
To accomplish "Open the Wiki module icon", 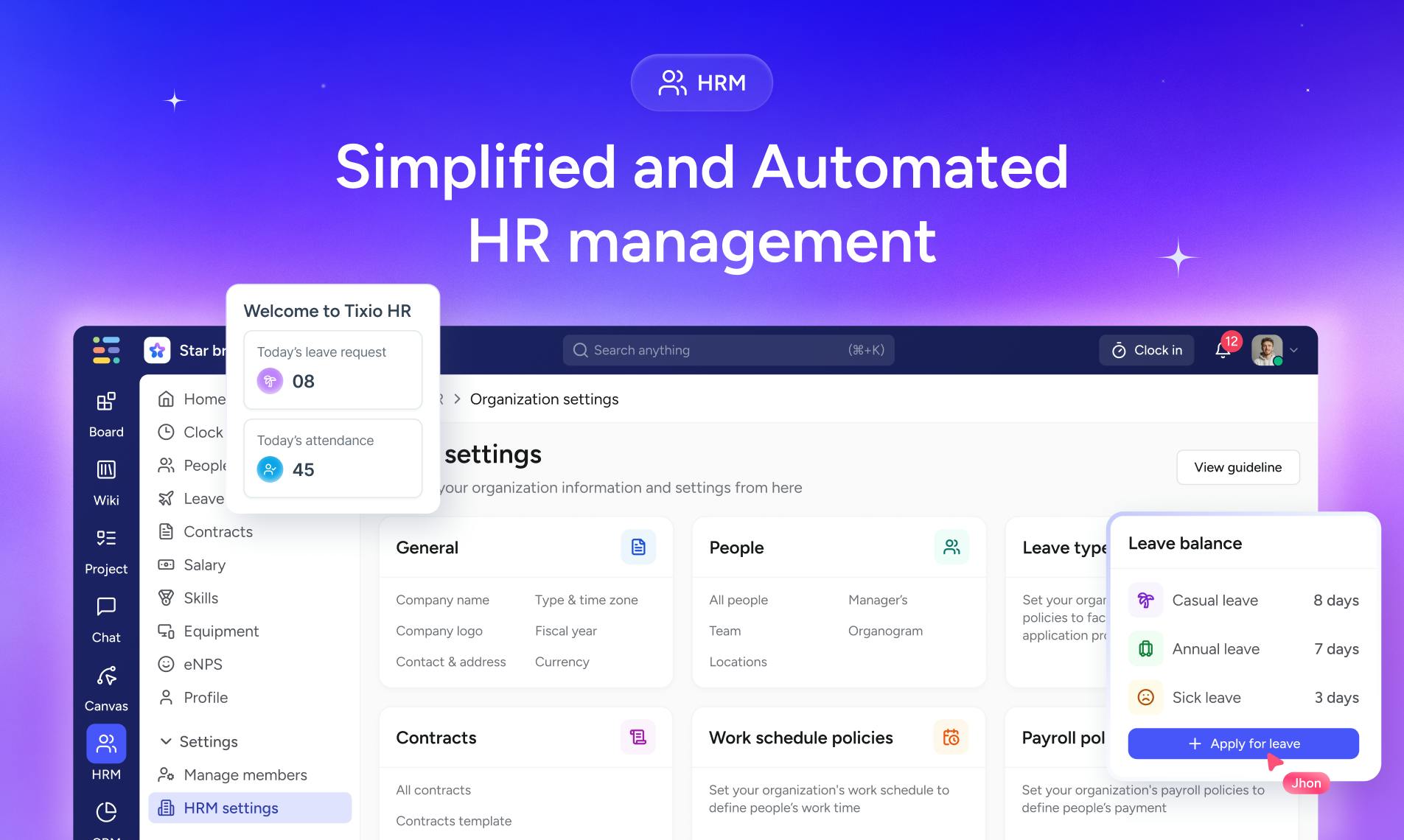I will pos(106,469).
